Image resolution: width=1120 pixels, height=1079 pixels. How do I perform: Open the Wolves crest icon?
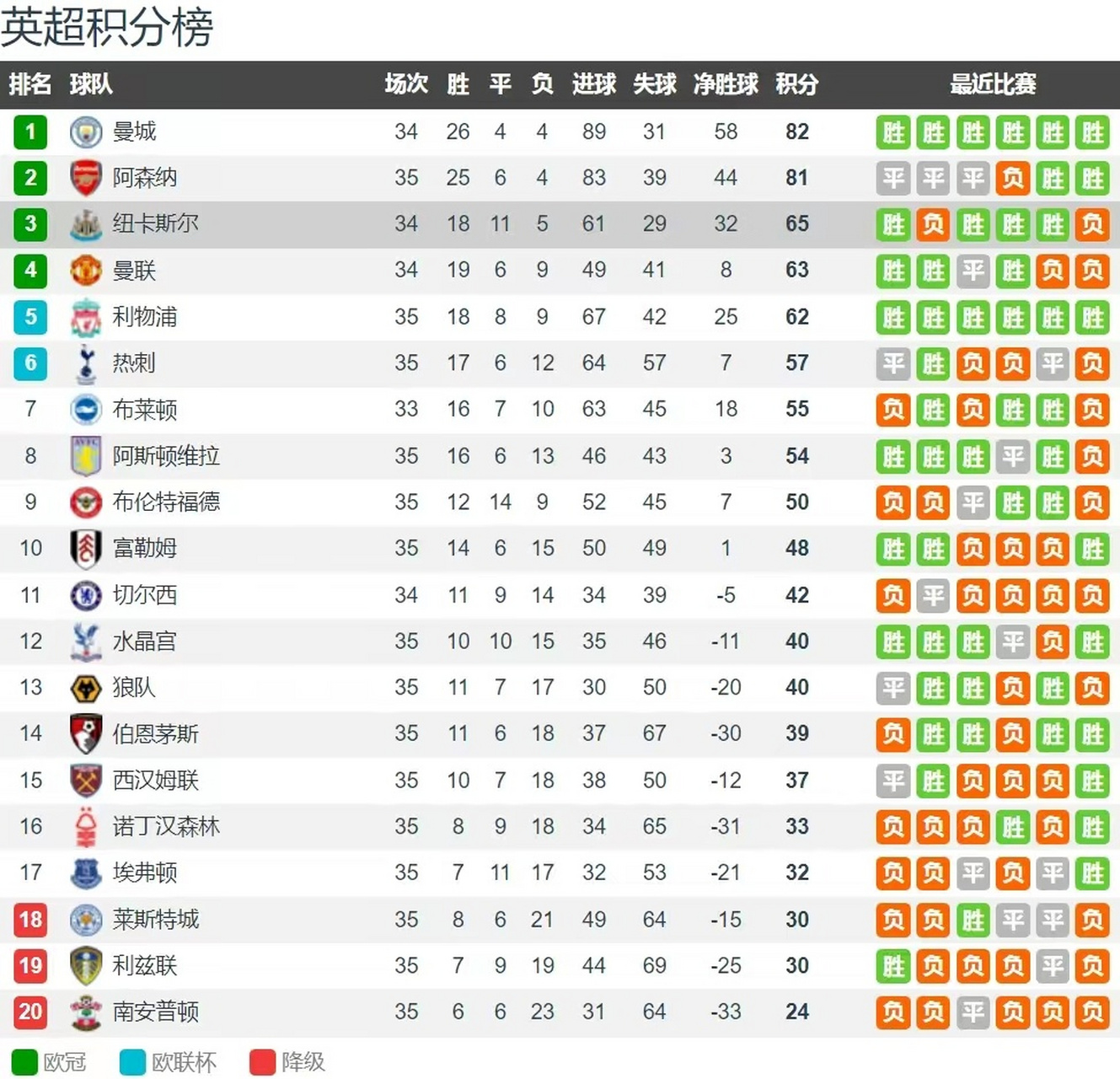[x=85, y=688]
